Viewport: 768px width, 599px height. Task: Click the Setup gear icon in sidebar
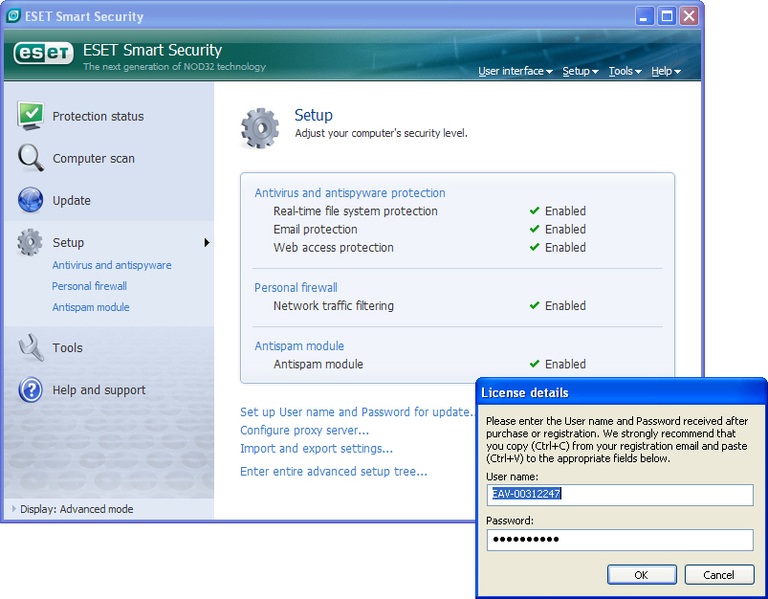(x=30, y=242)
